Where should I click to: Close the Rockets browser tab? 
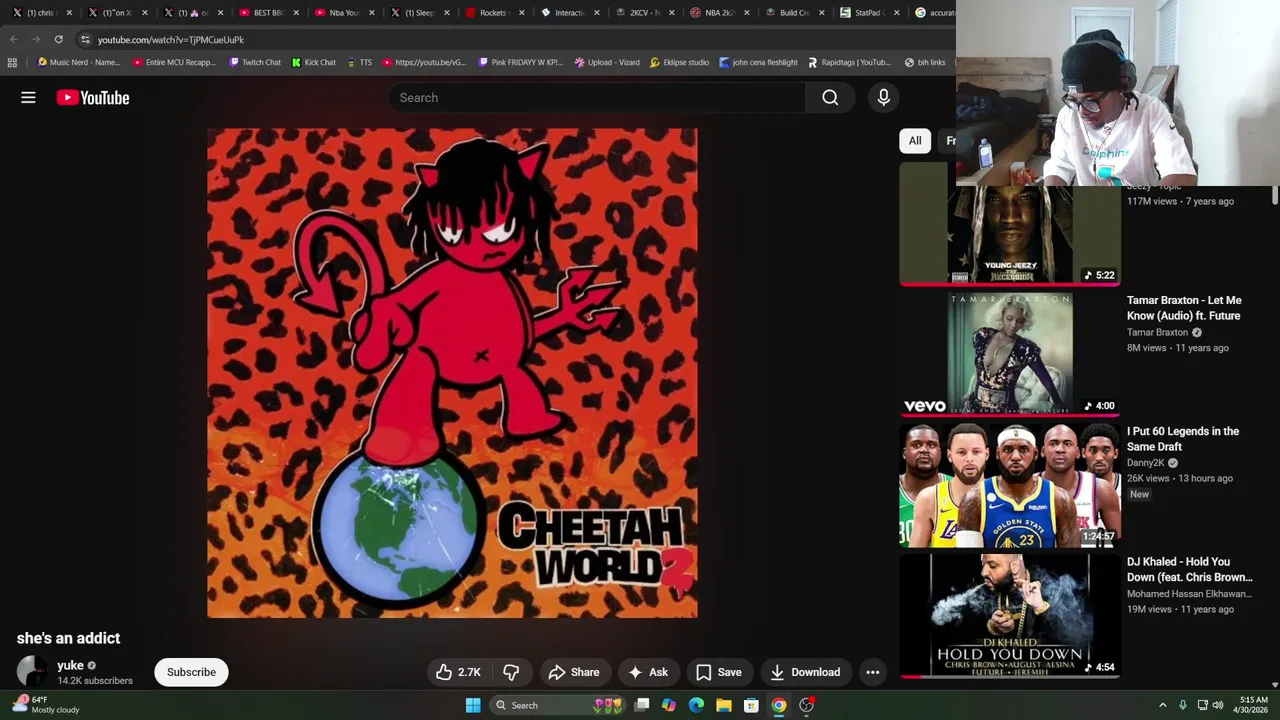click(x=521, y=13)
